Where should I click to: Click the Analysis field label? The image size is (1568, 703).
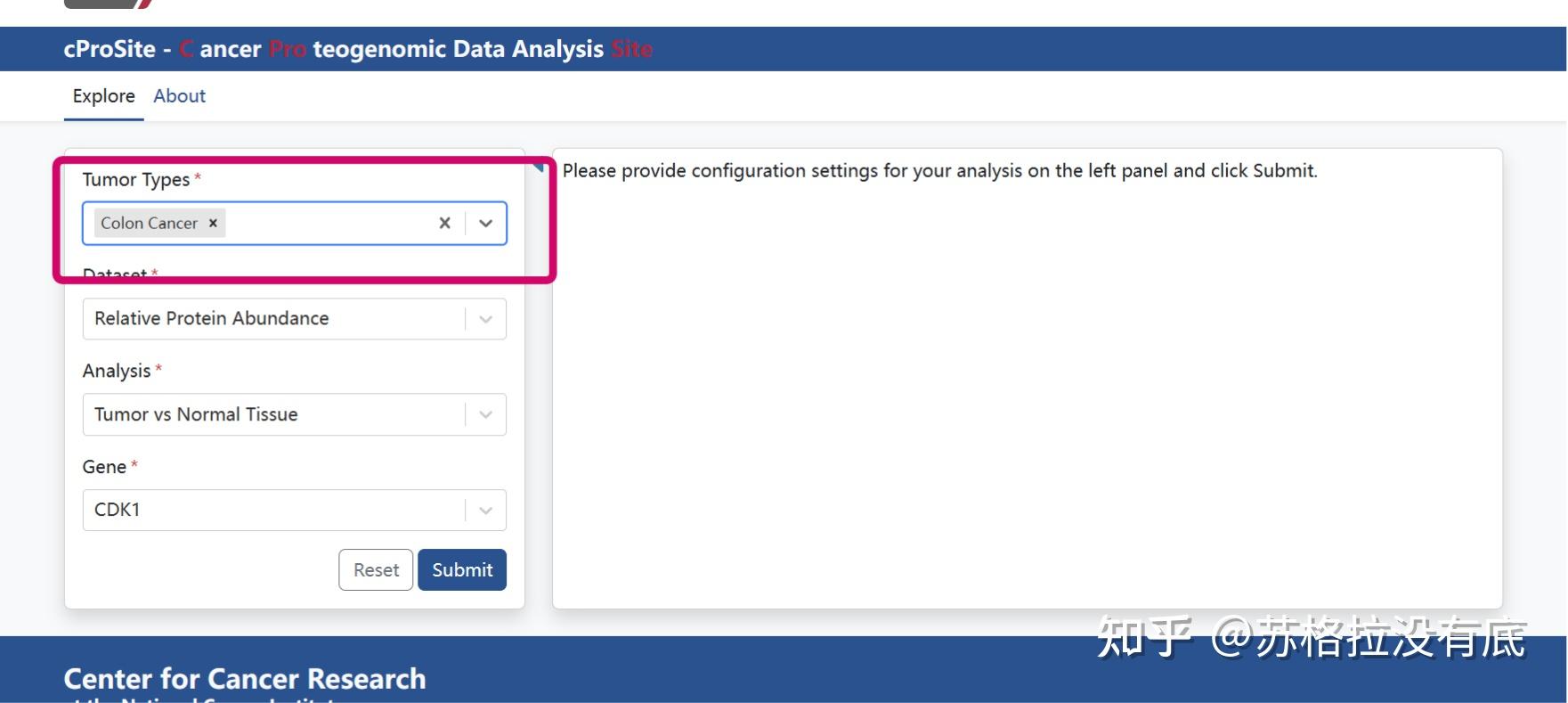(117, 371)
